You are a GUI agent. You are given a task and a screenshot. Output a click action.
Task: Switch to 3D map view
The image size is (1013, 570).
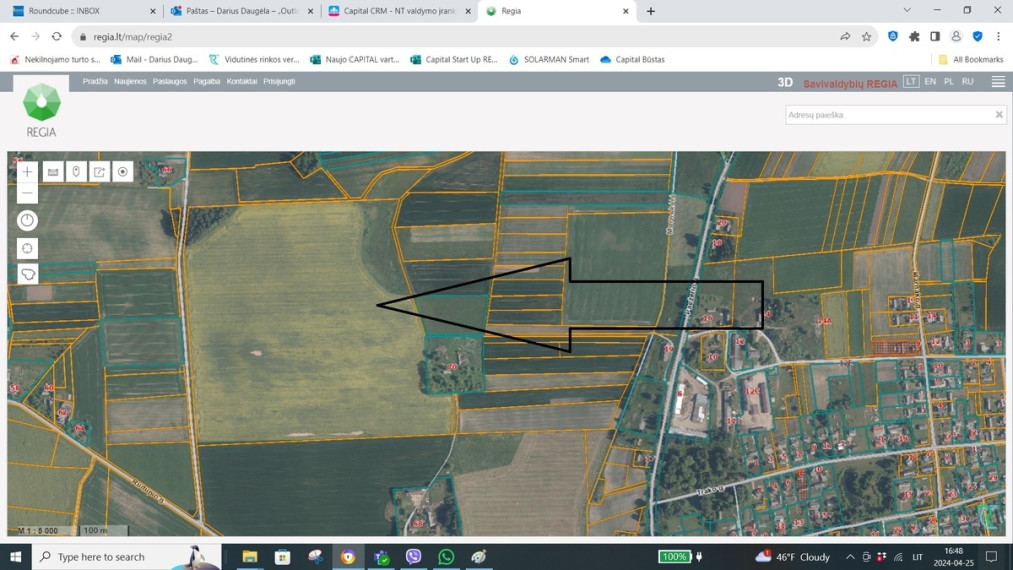[785, 83]
